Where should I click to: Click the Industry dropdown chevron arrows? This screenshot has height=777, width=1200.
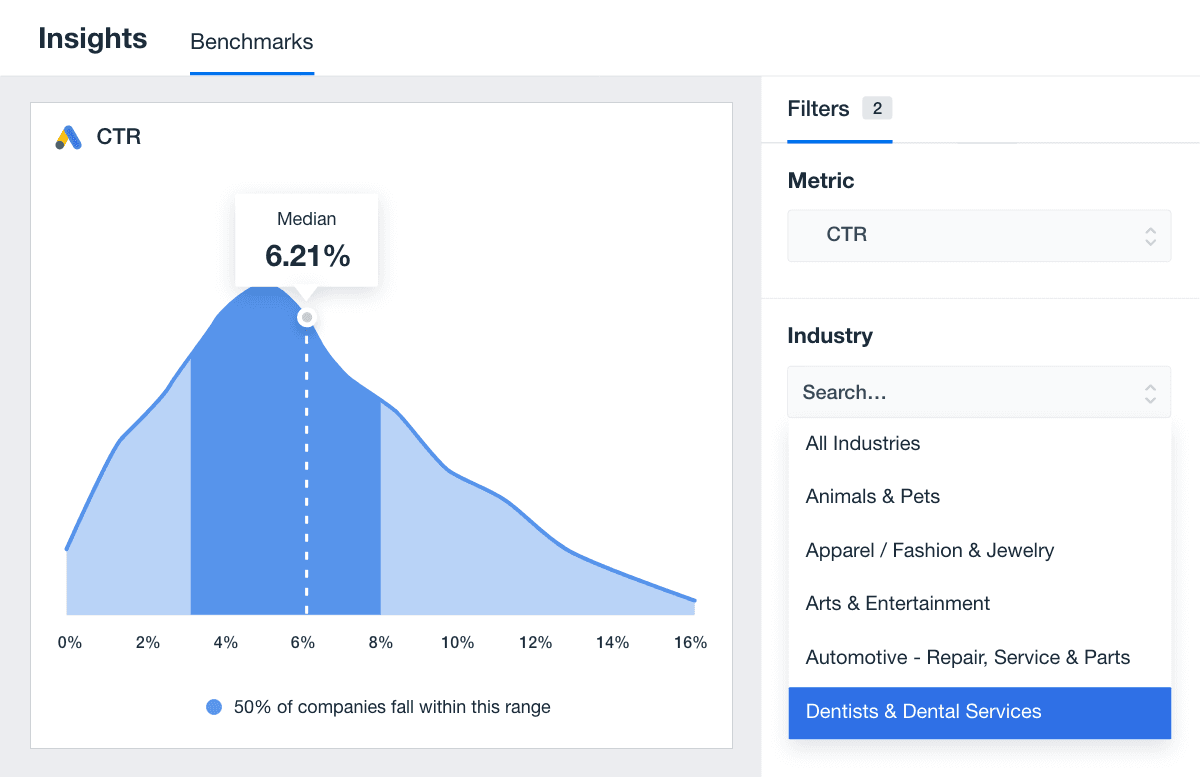[x=1150, y=393]
